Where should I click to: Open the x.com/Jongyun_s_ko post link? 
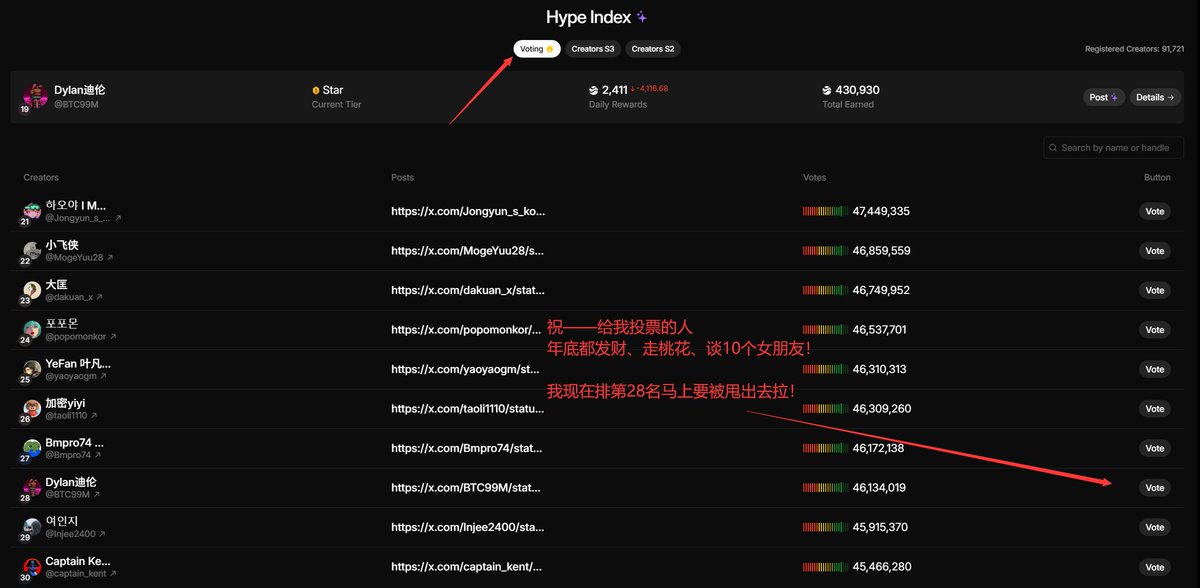point(468,211)
